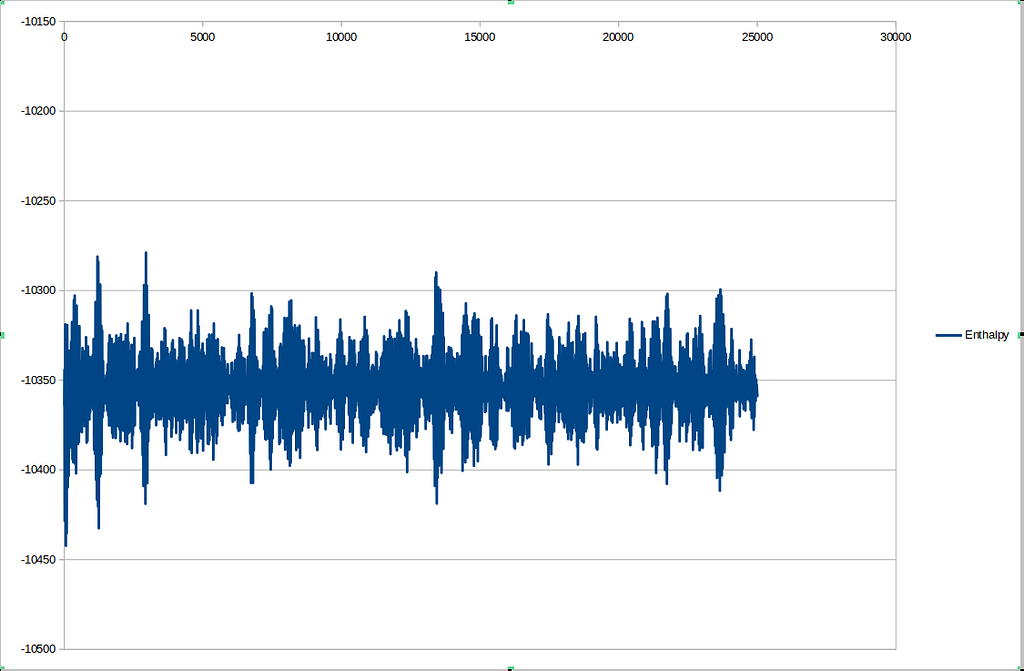Select the 5000 x-axis label
The height and width of the screenshot is (671, 1024).
(202, 37)
